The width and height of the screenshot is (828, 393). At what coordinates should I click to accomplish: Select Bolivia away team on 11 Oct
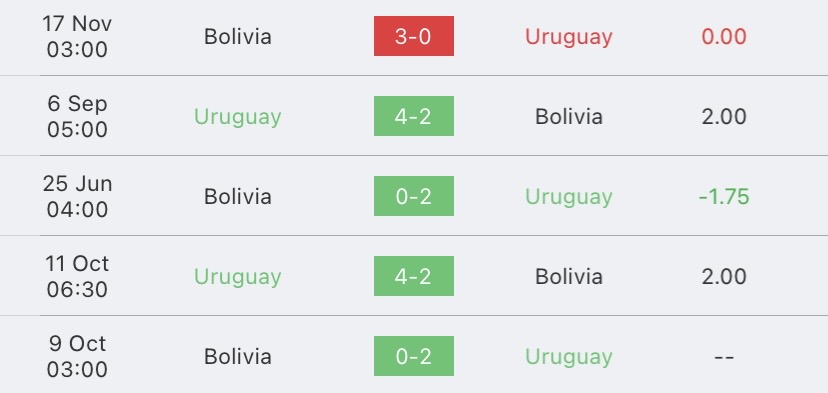click(569, 277)
